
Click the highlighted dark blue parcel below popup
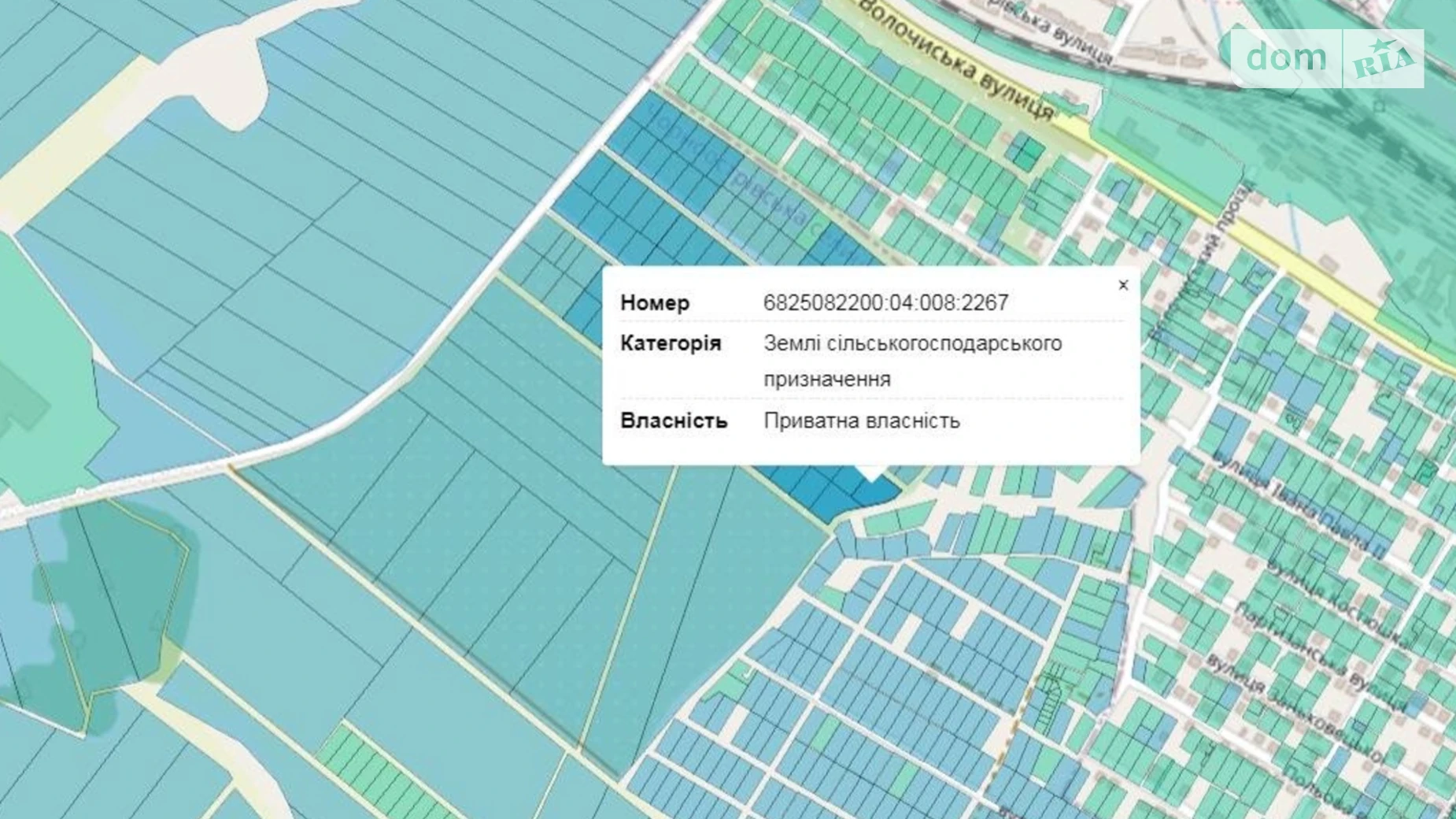pos(826,488)
